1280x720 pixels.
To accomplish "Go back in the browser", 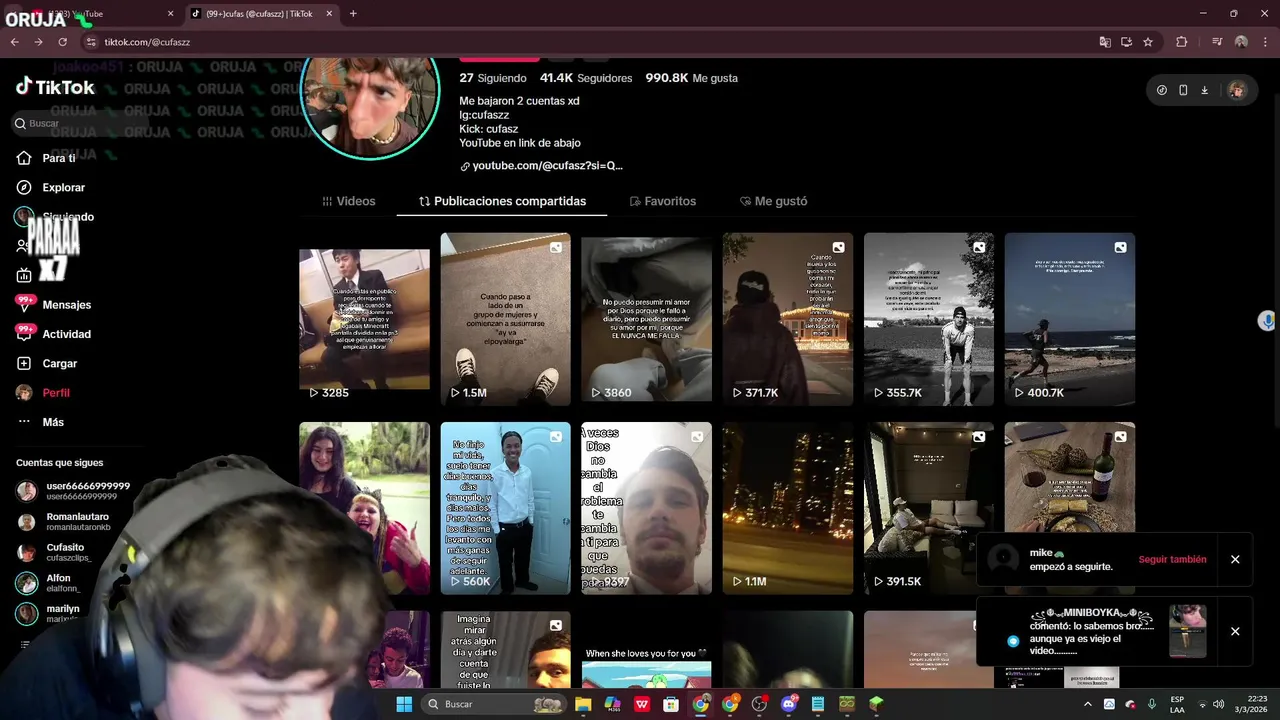I will pyautogui.click(x=15, y=42).
